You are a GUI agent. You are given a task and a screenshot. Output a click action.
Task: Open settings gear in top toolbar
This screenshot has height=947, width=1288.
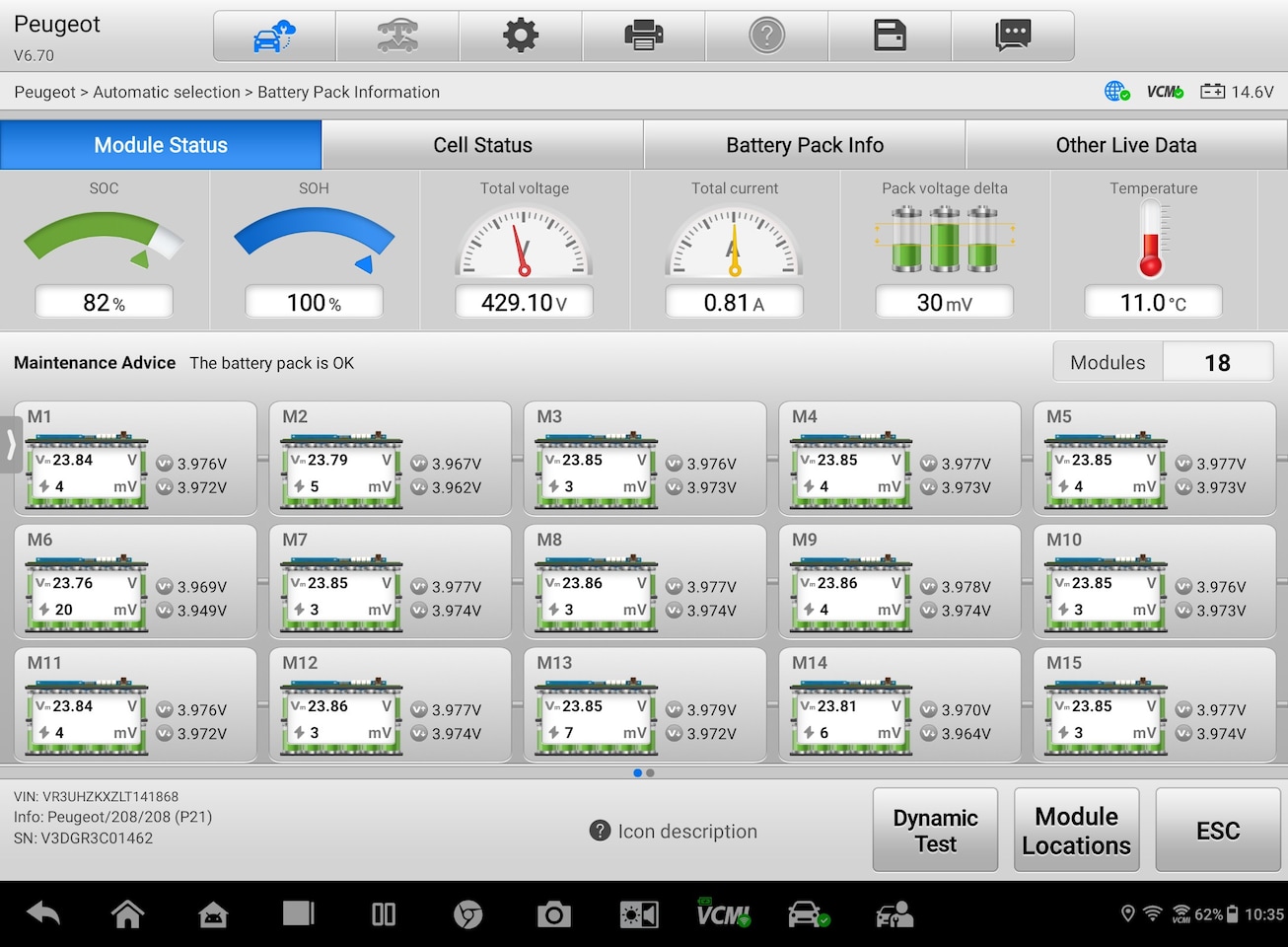tap(521, 36)
